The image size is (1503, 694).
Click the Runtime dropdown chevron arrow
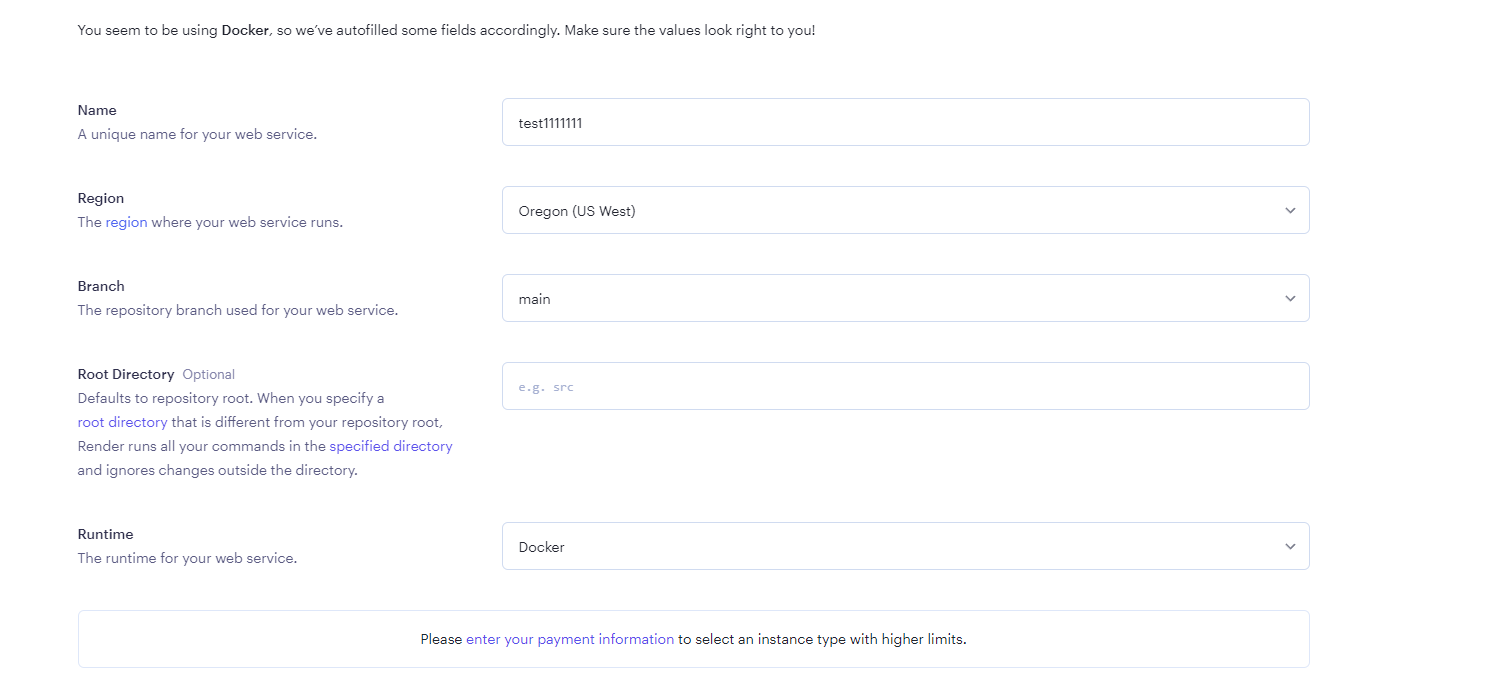(x=1290, y=547)
